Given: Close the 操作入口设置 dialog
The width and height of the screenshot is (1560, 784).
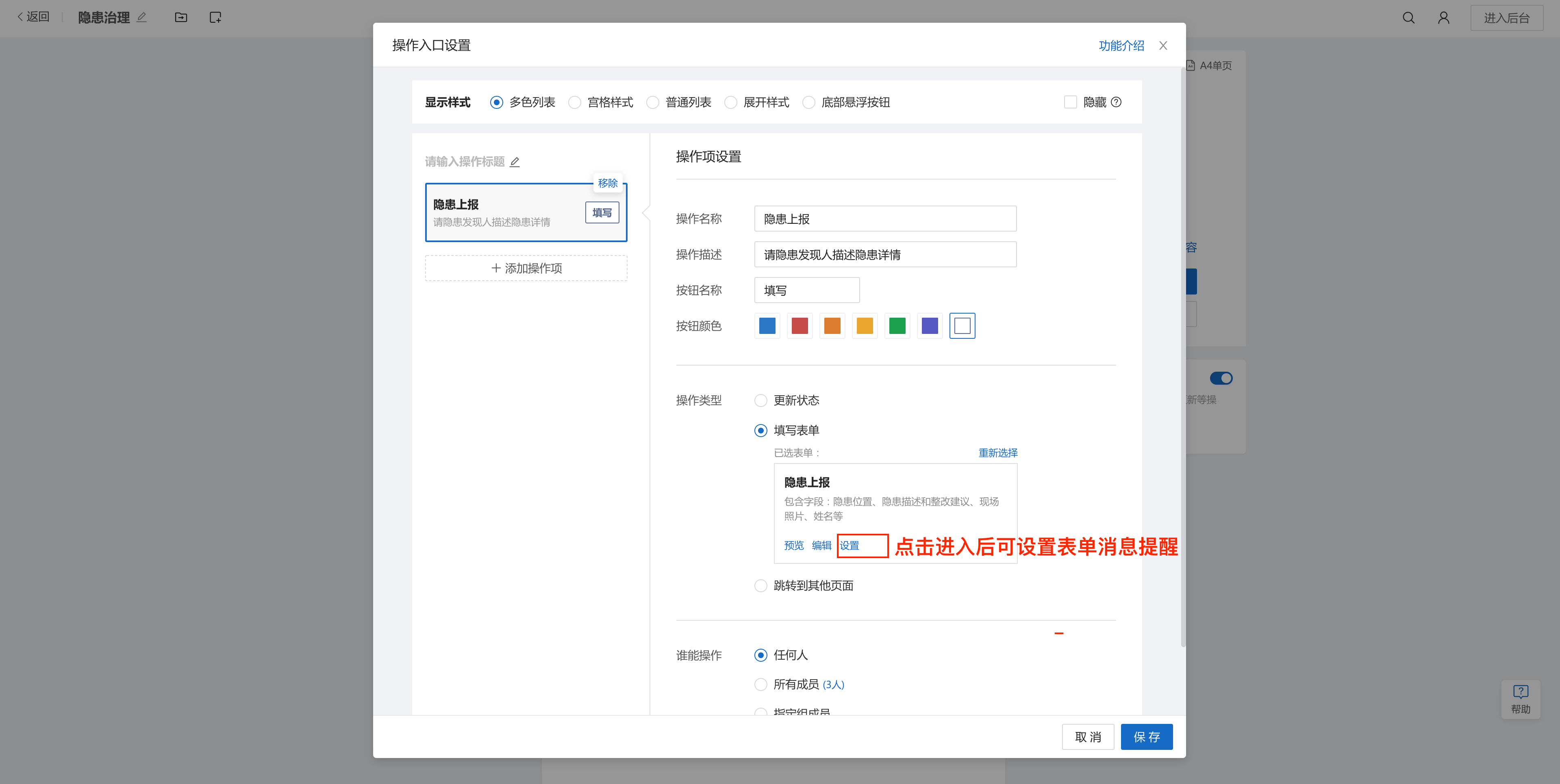Looking at the screenshot, I should point(1163,45).
